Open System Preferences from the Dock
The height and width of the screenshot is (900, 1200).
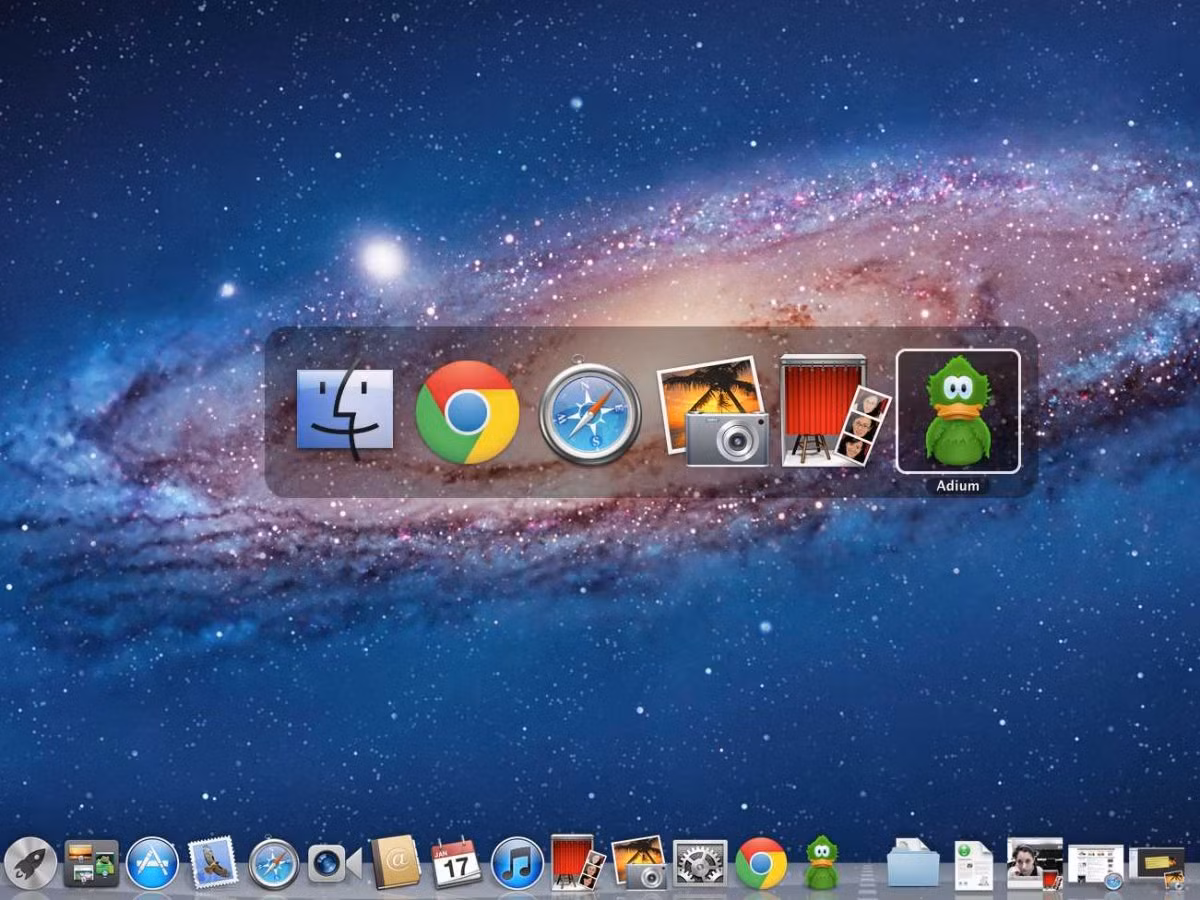click(x=700, y=863)
